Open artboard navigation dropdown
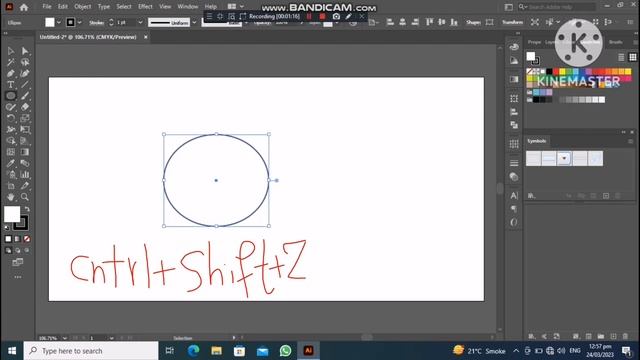This screenshot has height=360, width=640. click(111, 338)
